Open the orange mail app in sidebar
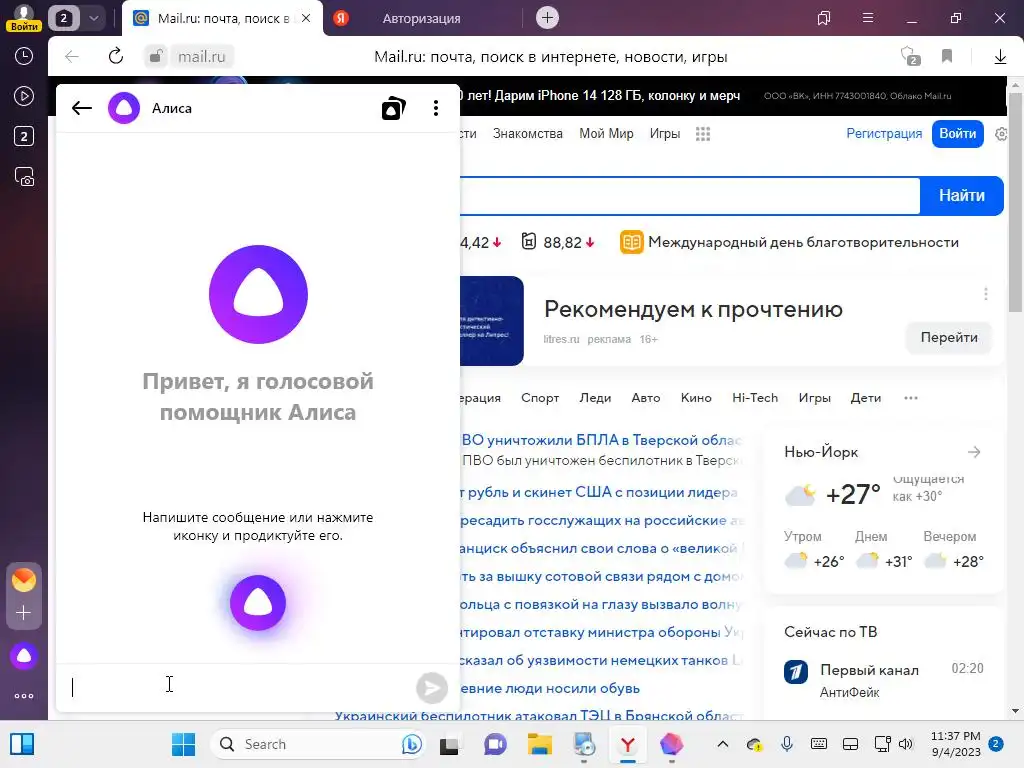This screenshot has width=1024, height=768. click(24, 579)
